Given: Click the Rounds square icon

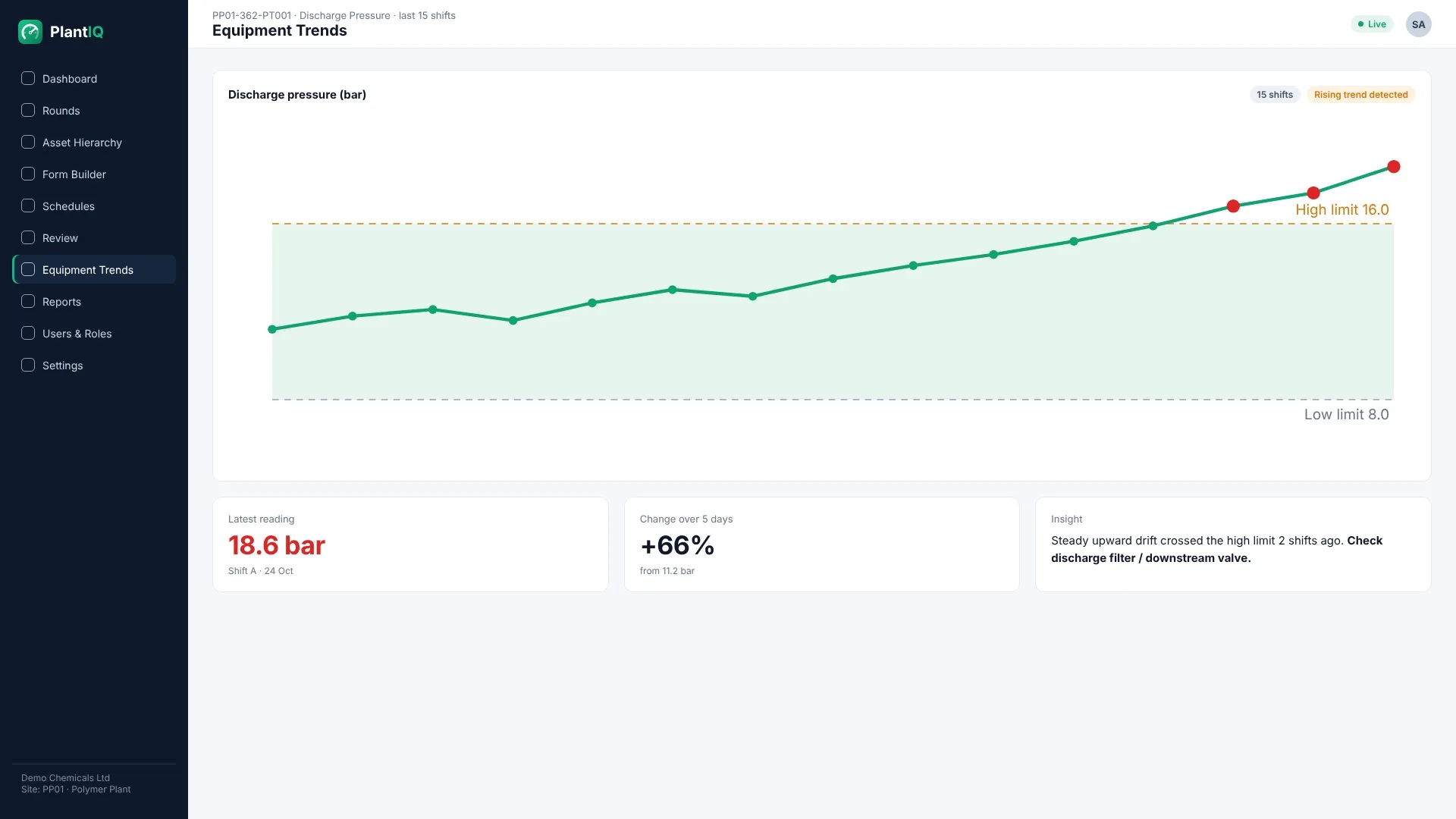Looking at the screenshot, I should [28, 110].
